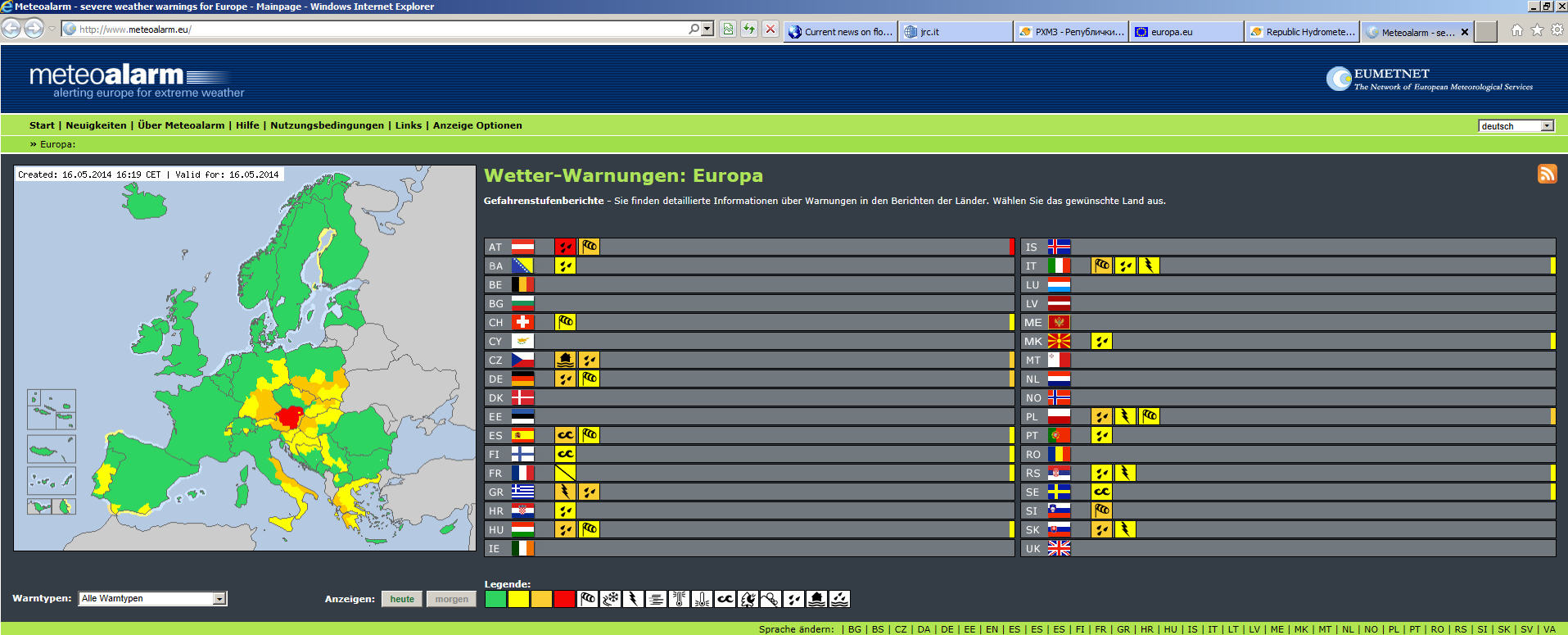The height and width of the screenshot is (635, 1568).
Task: Open the Nutzungsbedingungen menu item
Action: (x=327, y=125)
